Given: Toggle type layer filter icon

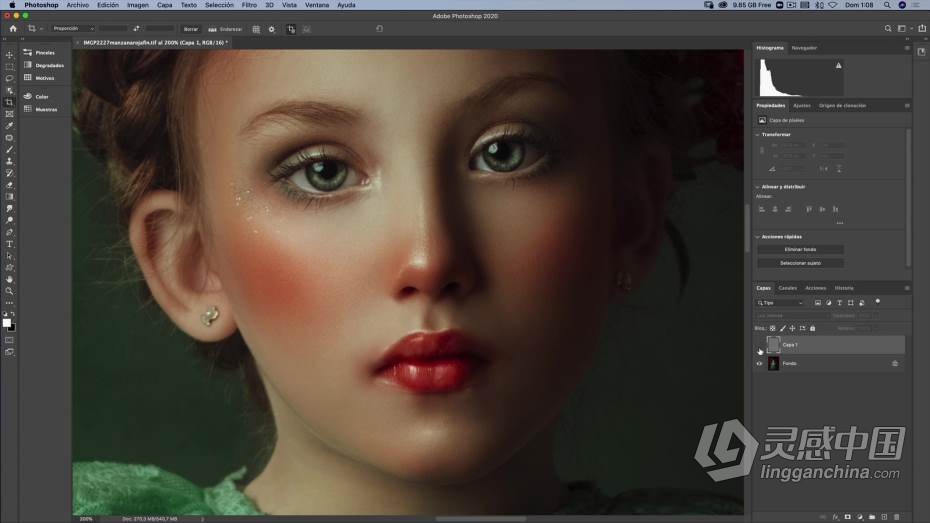Looking at the screenshot, I should coord(839,303).
